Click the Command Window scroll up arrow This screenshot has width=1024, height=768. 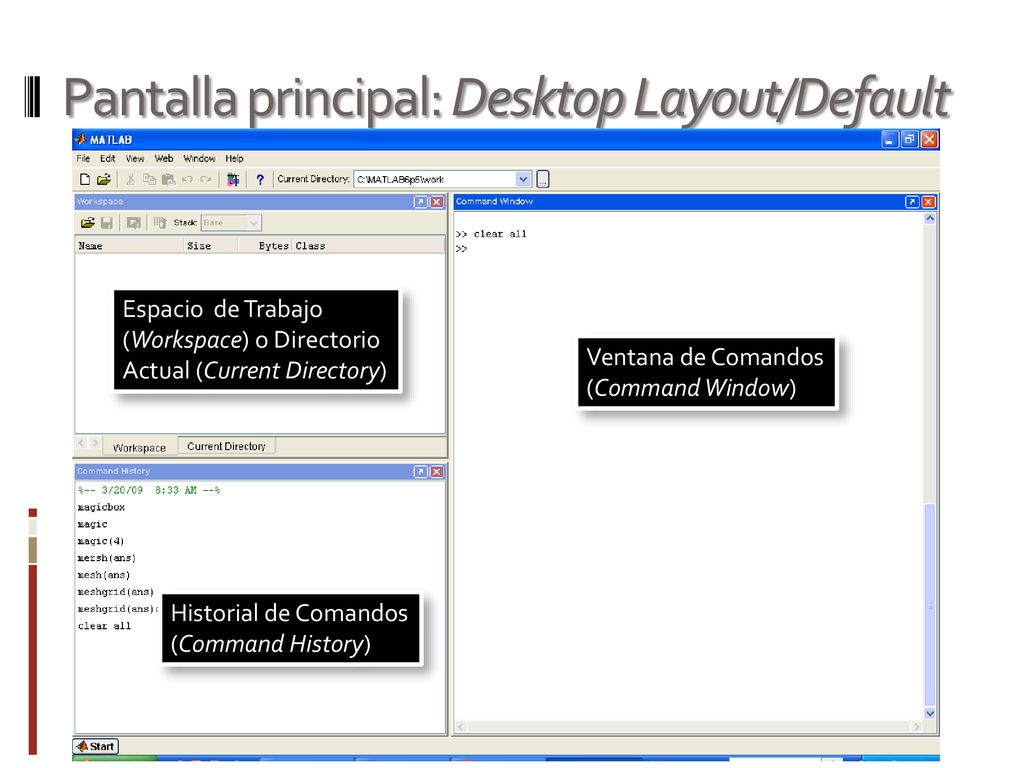click(930, 219)
